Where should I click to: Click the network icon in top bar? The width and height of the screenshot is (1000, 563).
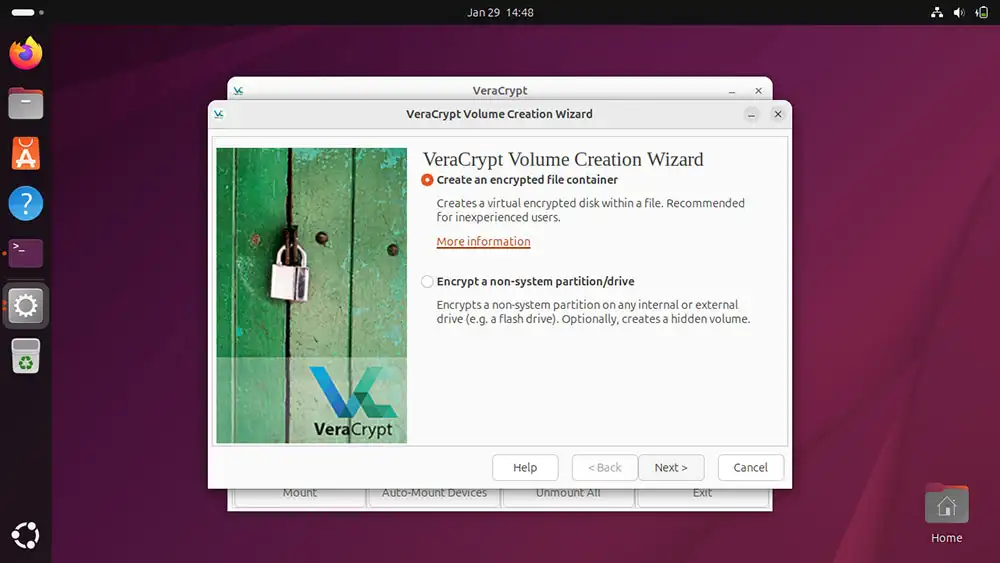click(937, 13)
